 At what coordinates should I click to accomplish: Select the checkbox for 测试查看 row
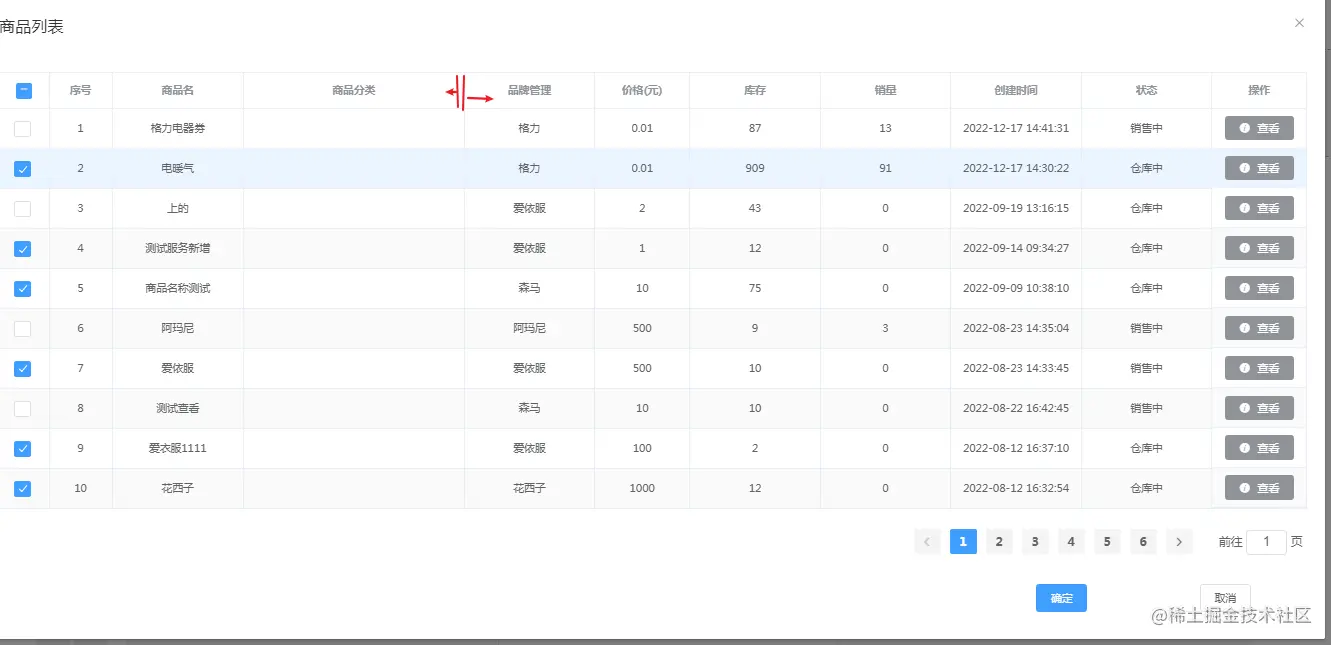pyautogui.click(x=23, y=409)
